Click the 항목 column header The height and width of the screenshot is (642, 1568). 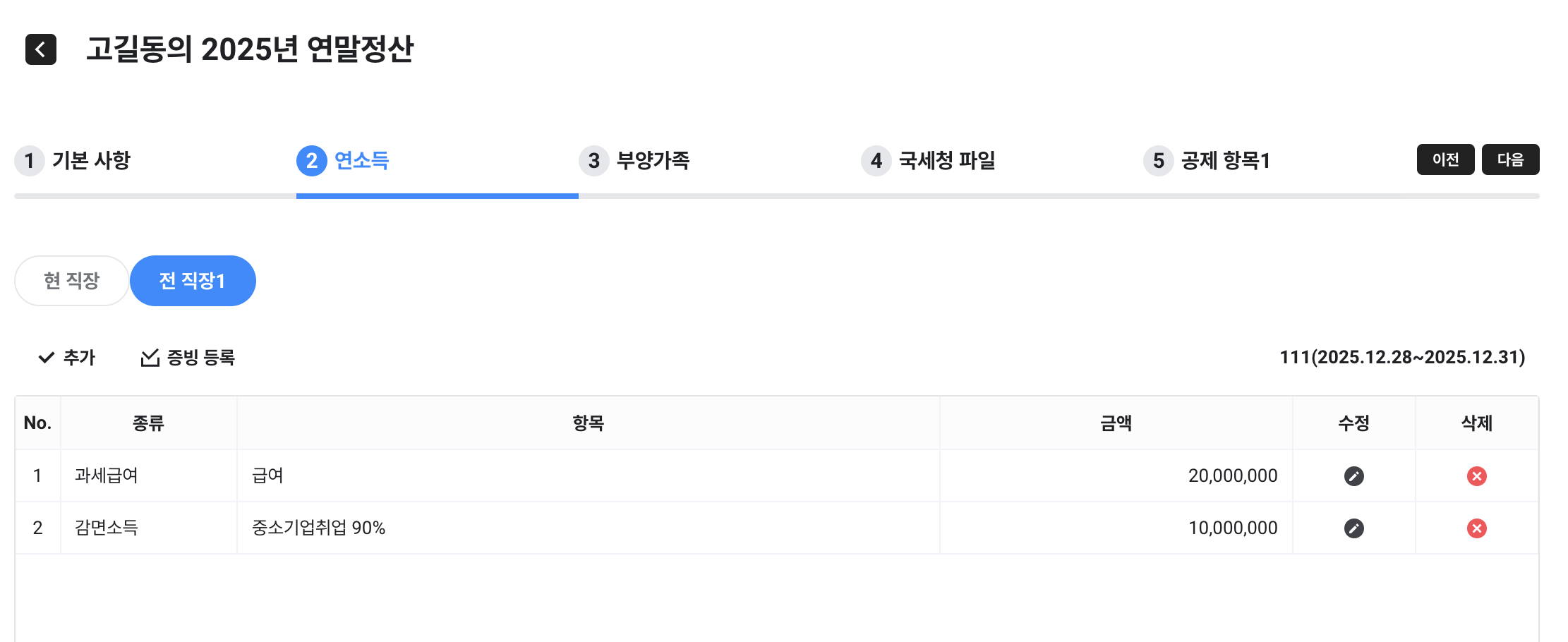point(588,423)
